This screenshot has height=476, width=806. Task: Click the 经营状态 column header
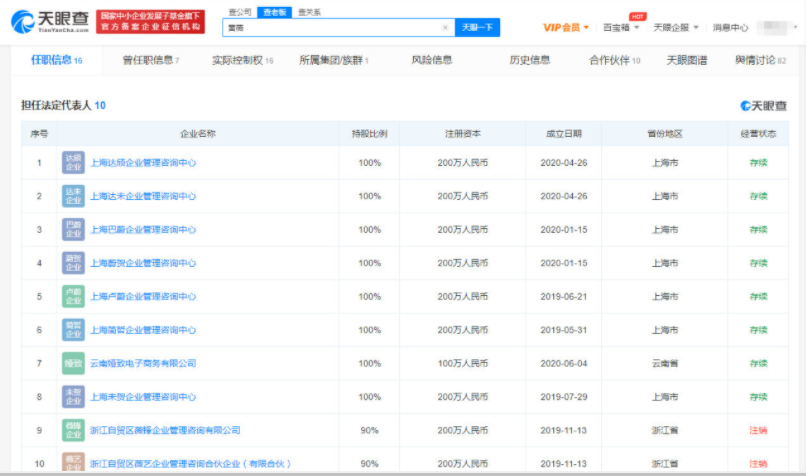click(x=758, y=134)
